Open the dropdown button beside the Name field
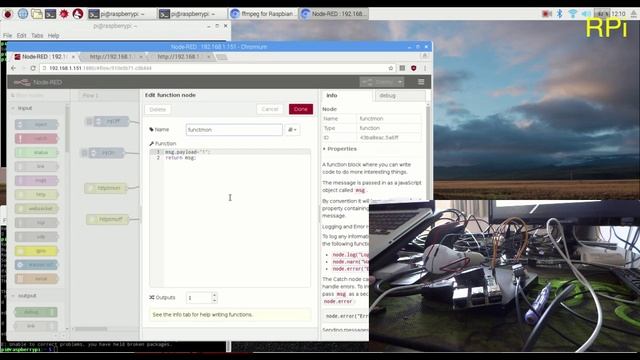The image size is (640, 360). tap(292, 130)
